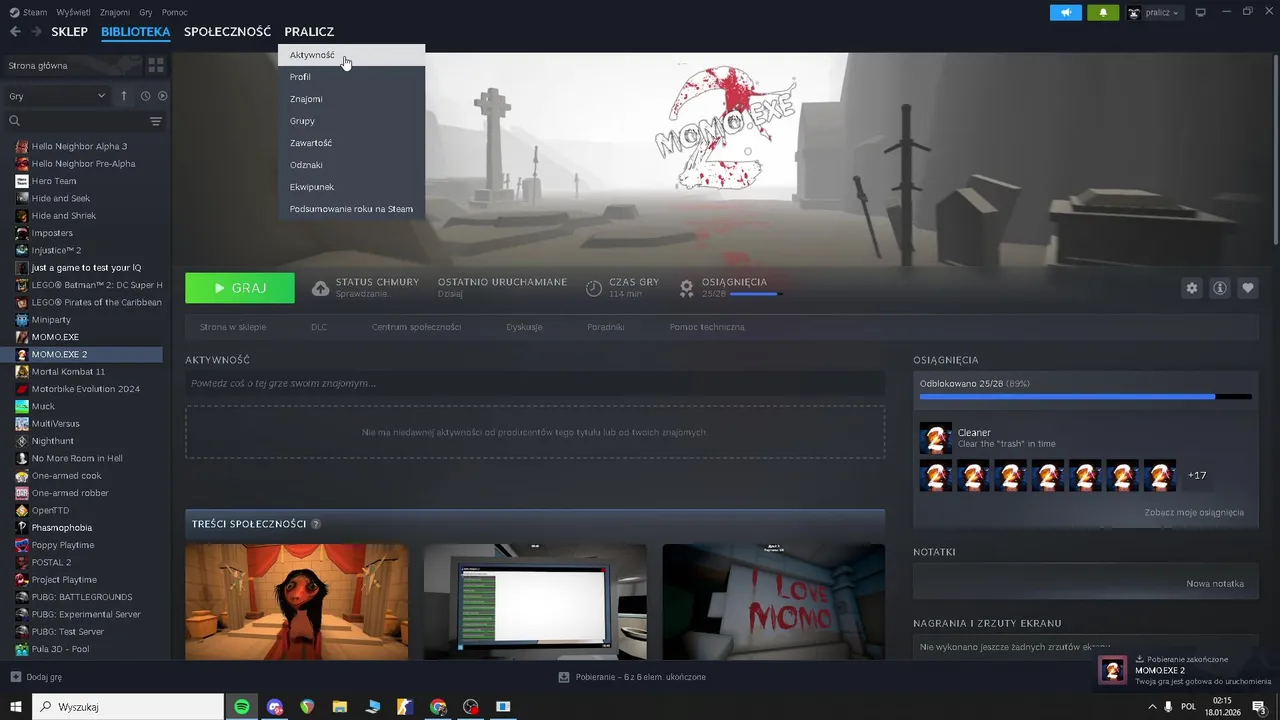This screenshot has width=1280, height=720.
Task: Click the forward navigation arrow
Action: point(36,32)
